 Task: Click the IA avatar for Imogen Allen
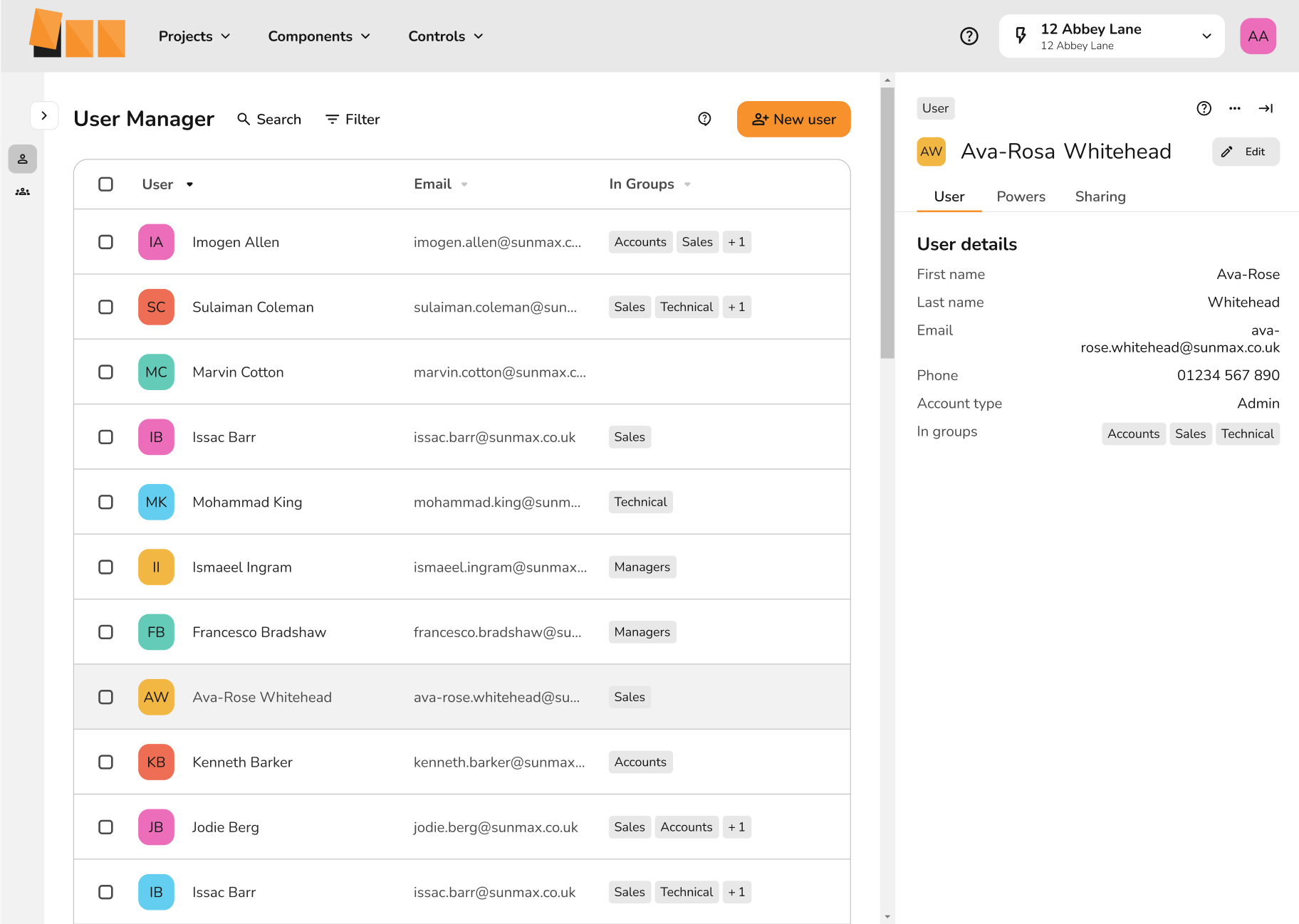[156, 242]
